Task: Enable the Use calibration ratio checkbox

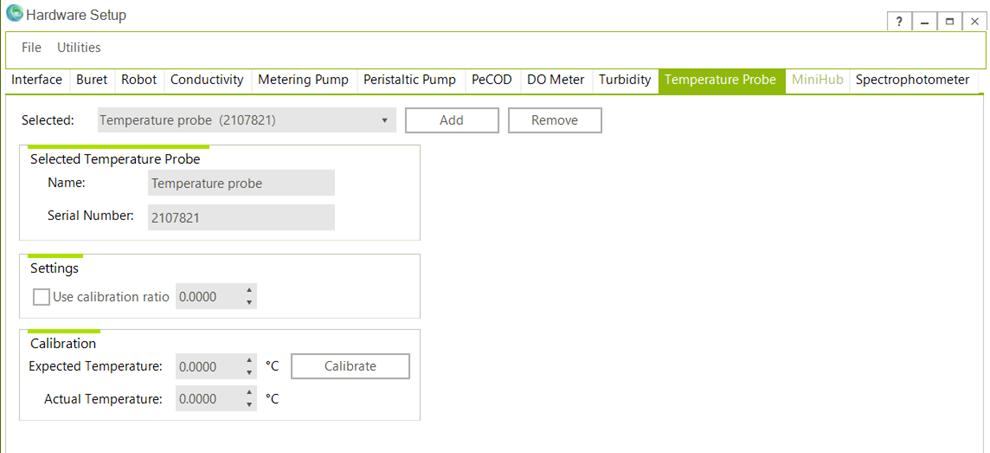Action: click(x=41, y=297)
